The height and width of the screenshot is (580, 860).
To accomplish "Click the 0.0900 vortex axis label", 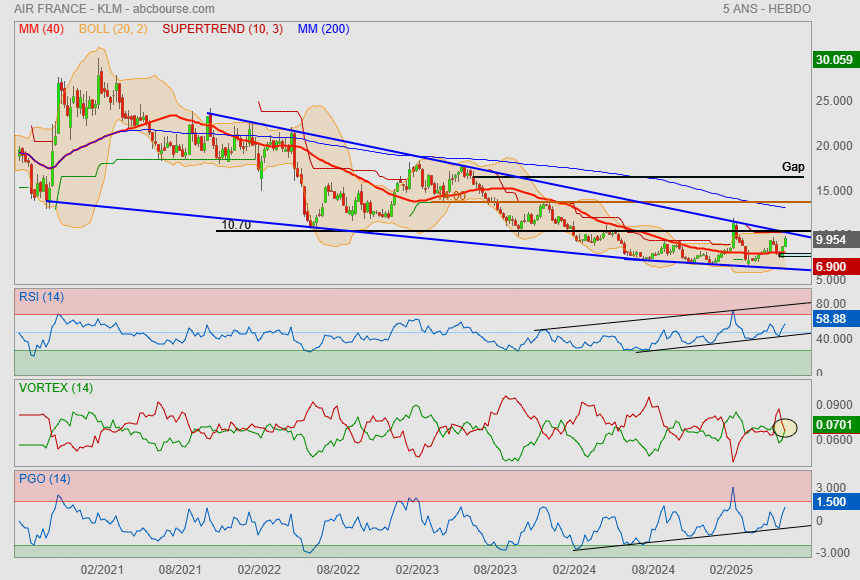I will (834, 405).
